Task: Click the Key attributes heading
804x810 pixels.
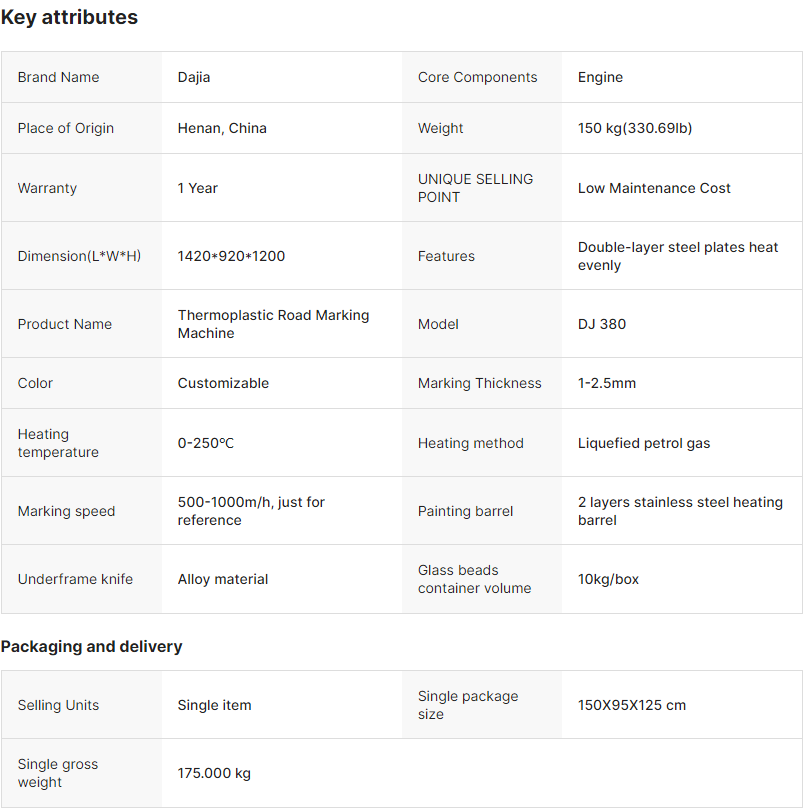Action: 69,17
